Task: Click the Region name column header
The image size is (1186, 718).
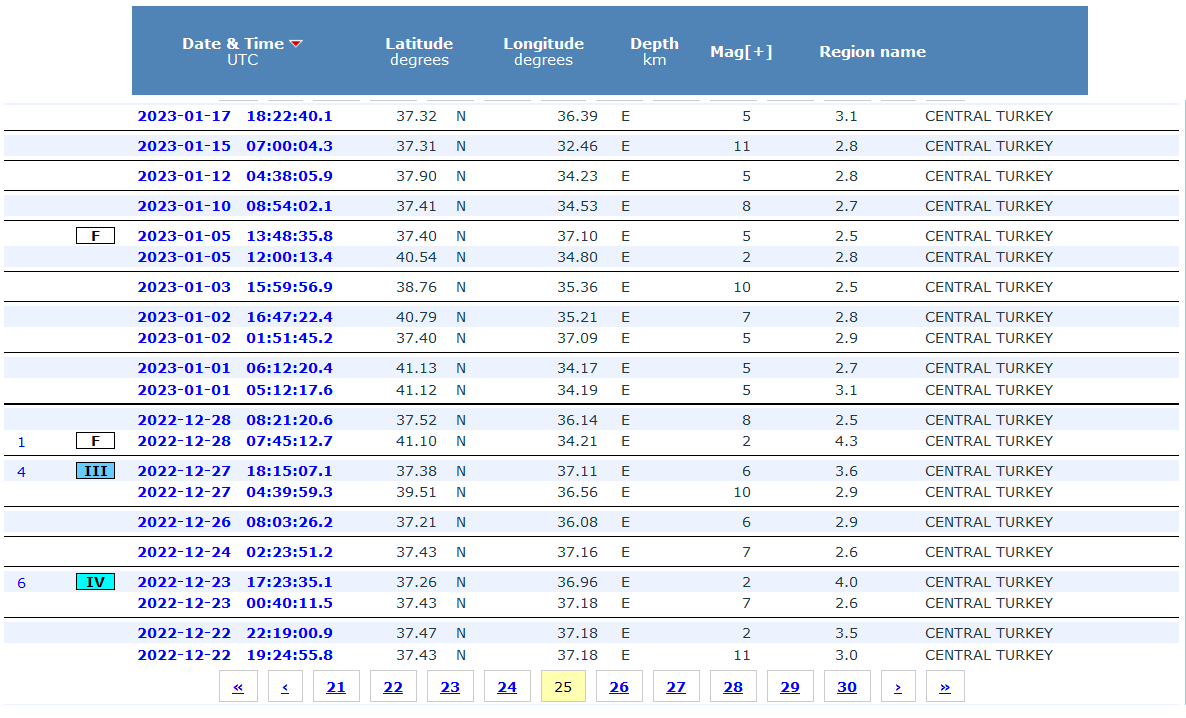Action: pyautogui.click(x=872, y=51)
